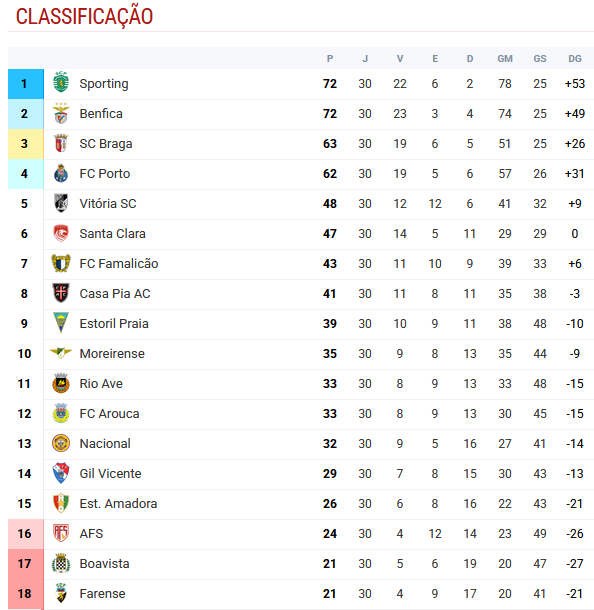Viewport: 594px width, 610px height.
Task: Click the red position 17 cell
Action: click(26, 563)
